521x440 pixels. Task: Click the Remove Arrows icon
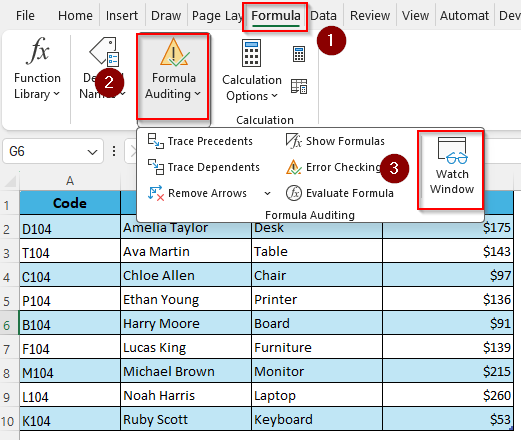pos(156,193)
